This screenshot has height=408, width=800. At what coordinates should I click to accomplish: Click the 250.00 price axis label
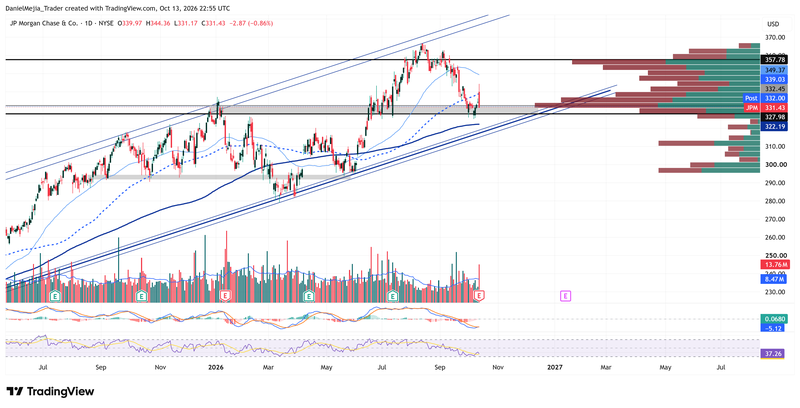(x=774, y=256)
